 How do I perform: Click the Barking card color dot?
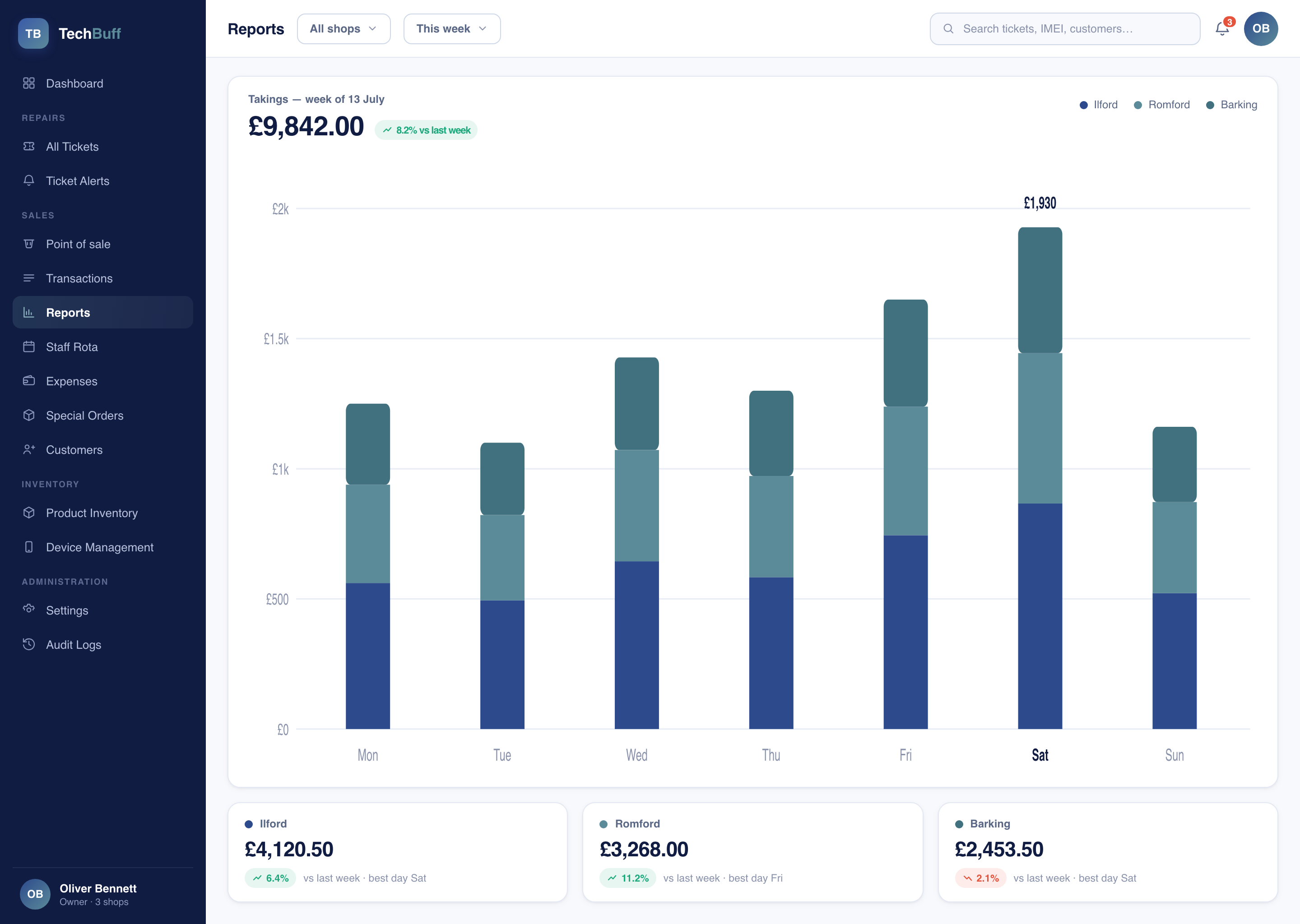959,824
